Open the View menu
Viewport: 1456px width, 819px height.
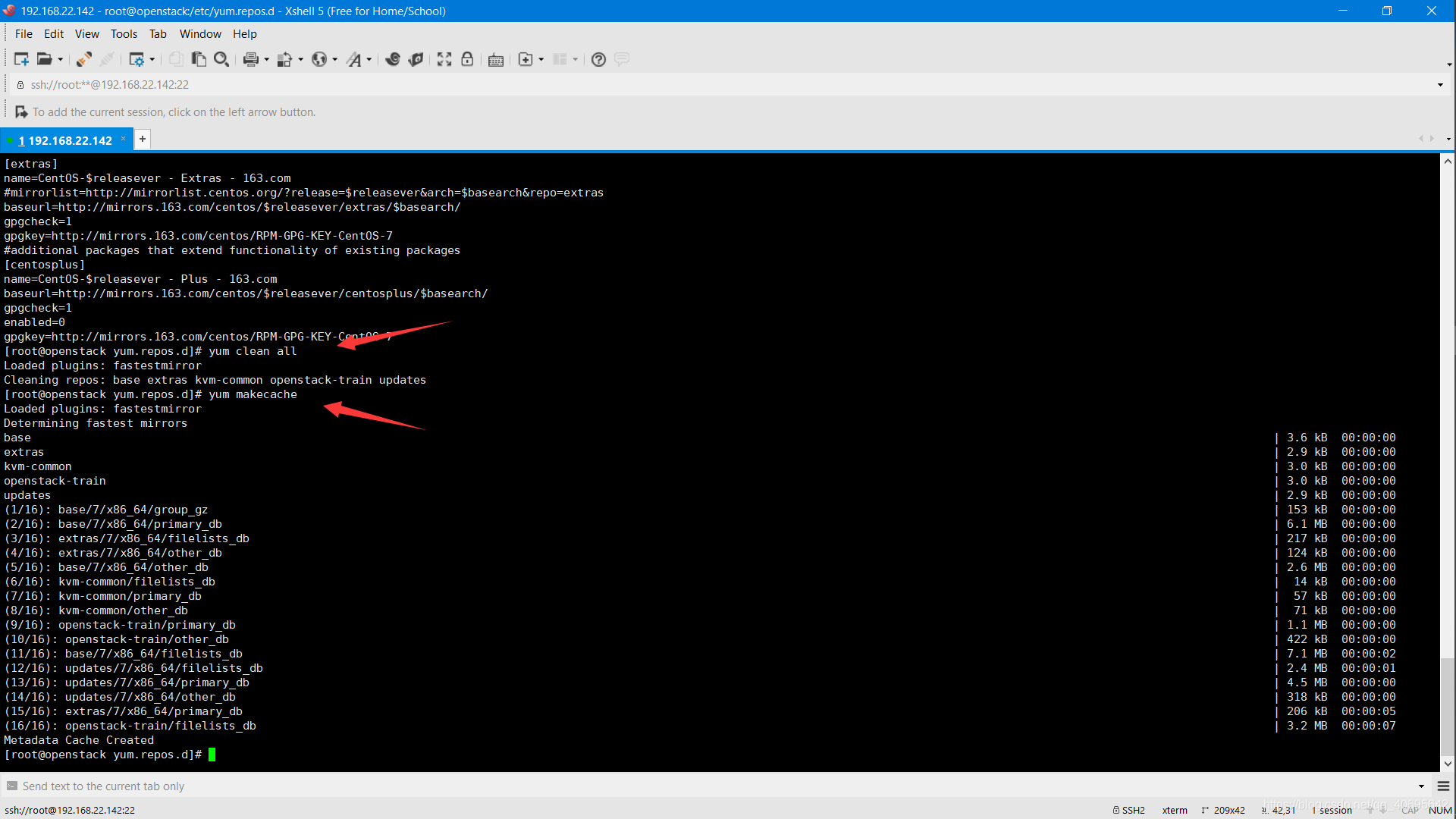87,34
